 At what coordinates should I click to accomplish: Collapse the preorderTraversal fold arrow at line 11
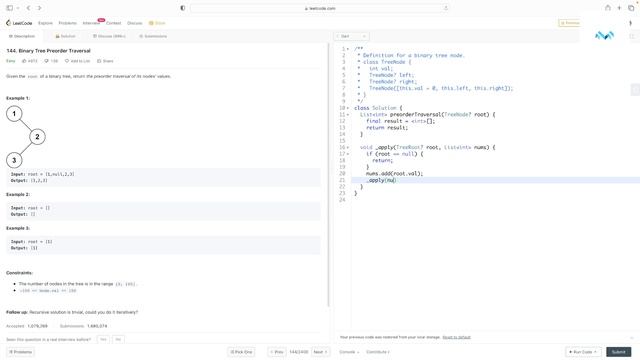coord(348,115)
